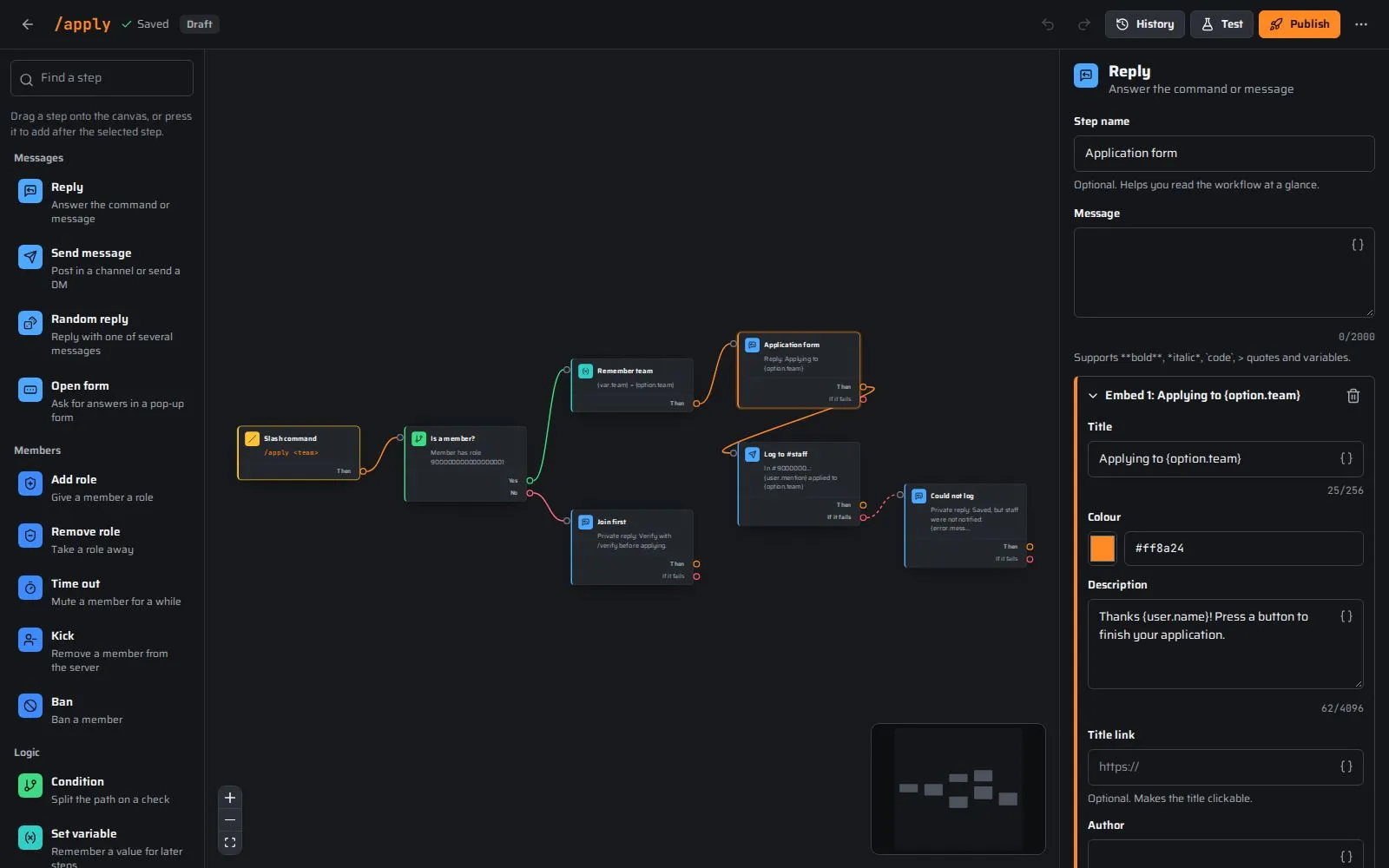Zoom out the canvas with minus button
The width and height of the screenshot is (1389, 868).
tap(230, 820)
